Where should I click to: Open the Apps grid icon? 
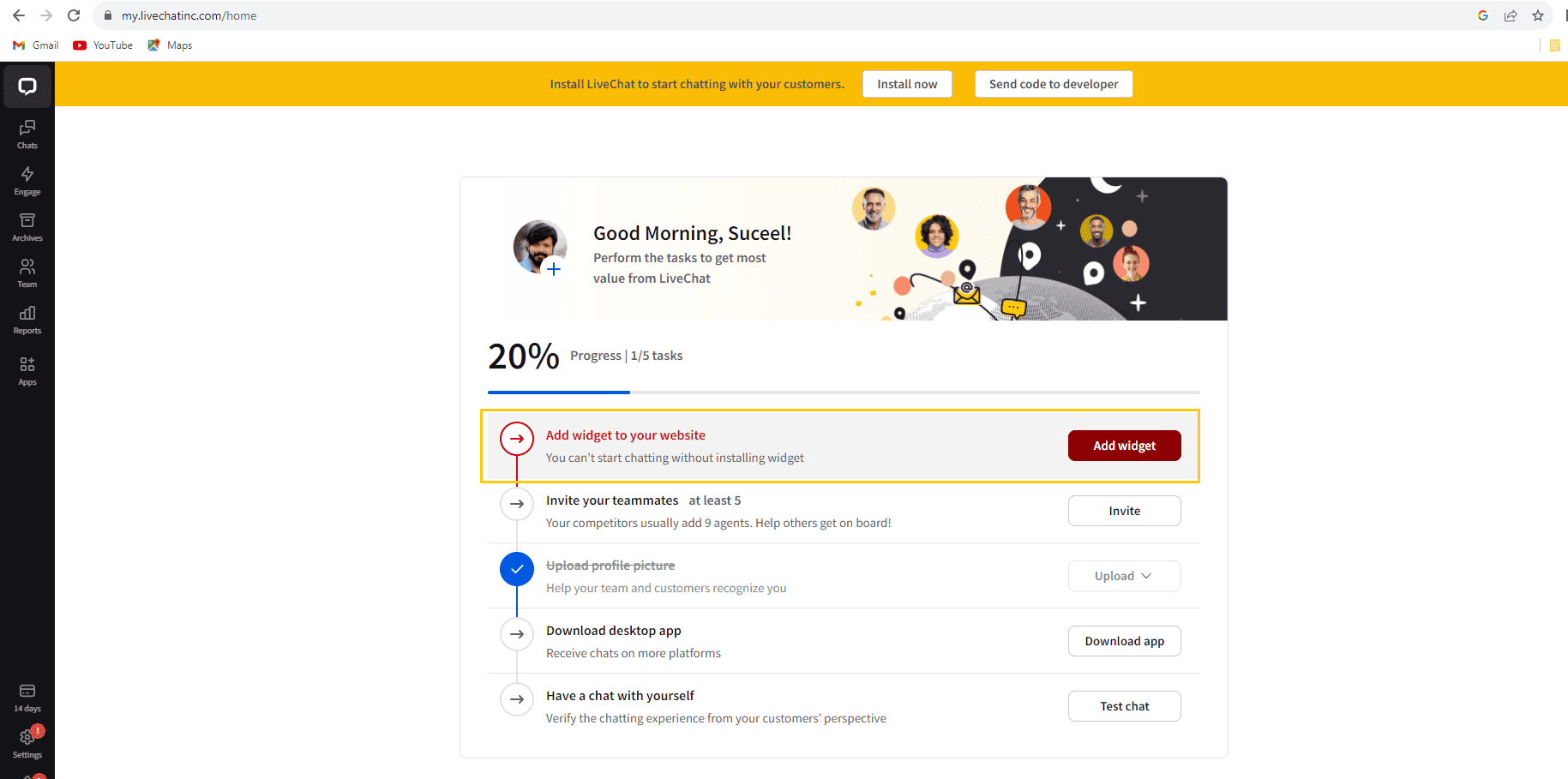[27, 370]
